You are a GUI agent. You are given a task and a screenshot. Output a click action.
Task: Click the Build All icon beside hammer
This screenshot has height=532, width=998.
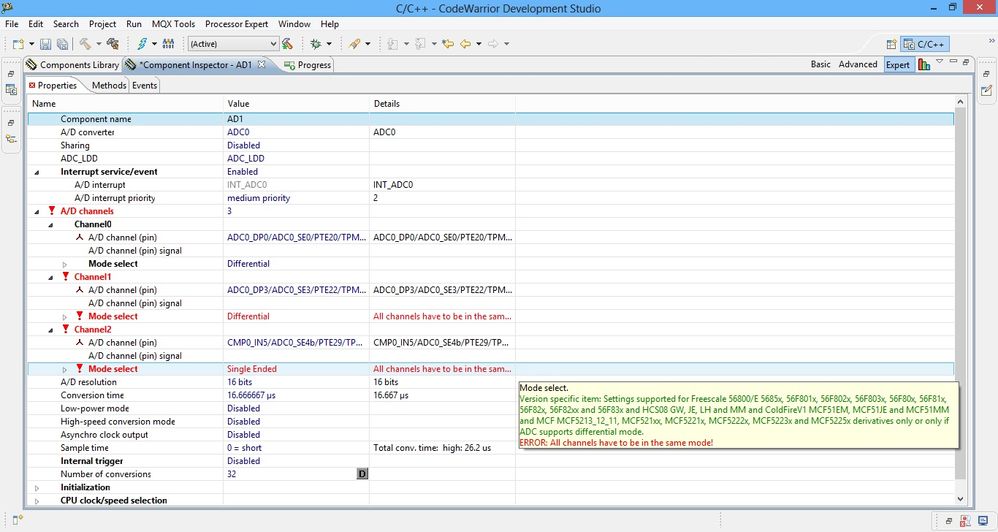113,43
